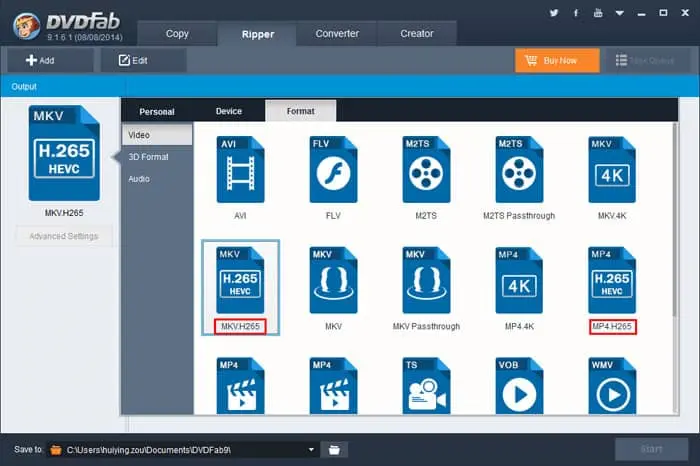This screenshot has height=466, width=700.
Task: Pick the MP4.4K format icon
Action: 519,281
